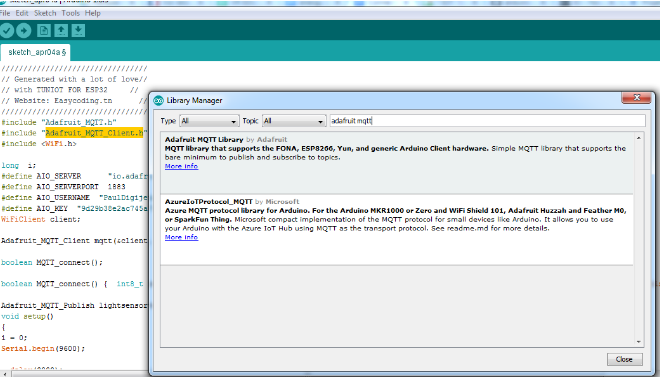The width and height of the screenshot is (662, 377).
Task: Click the #include <WiFi.h> code line
Action: (39, 144)
